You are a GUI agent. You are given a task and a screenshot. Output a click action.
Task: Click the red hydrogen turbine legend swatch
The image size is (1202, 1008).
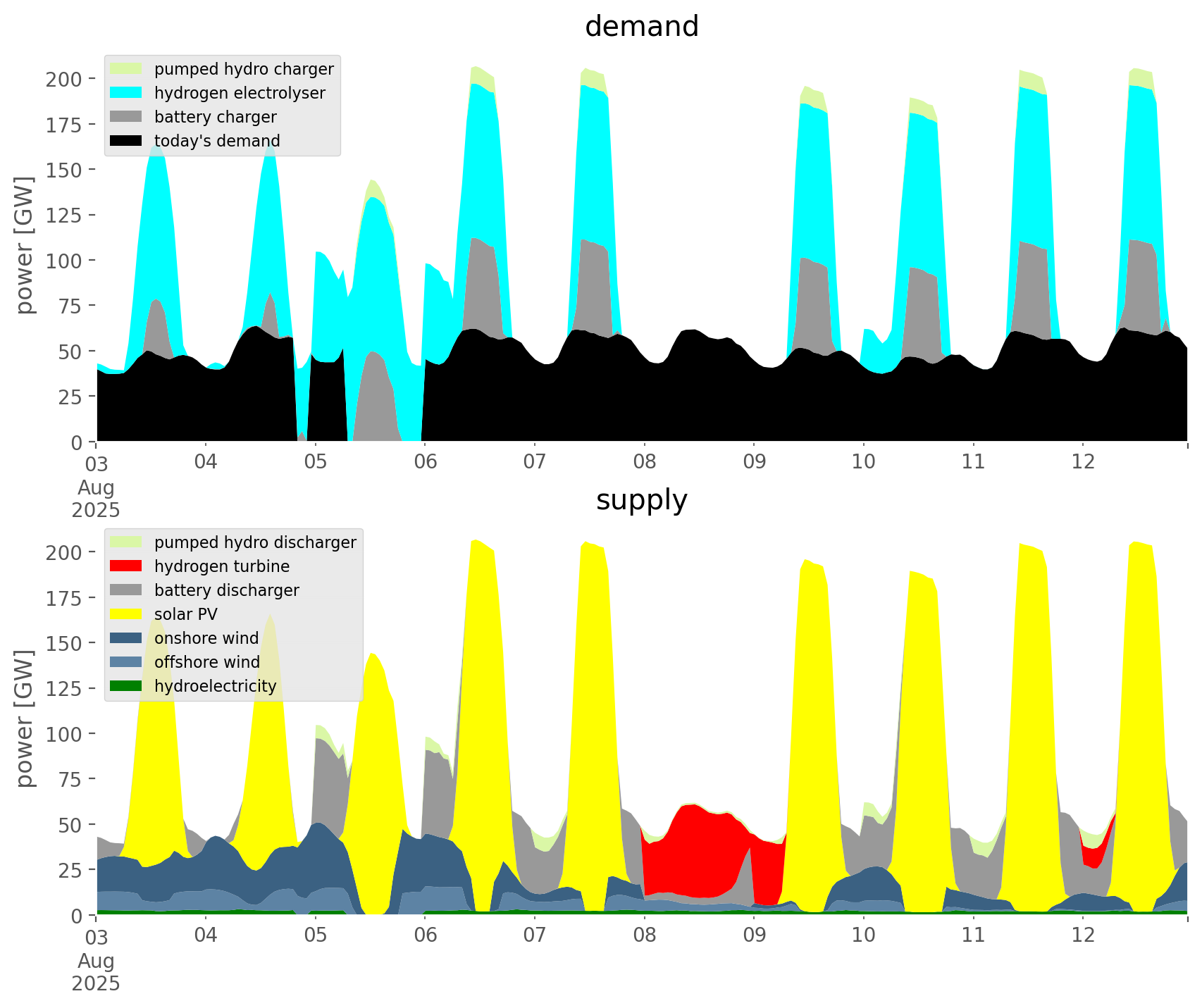(126, 566)
